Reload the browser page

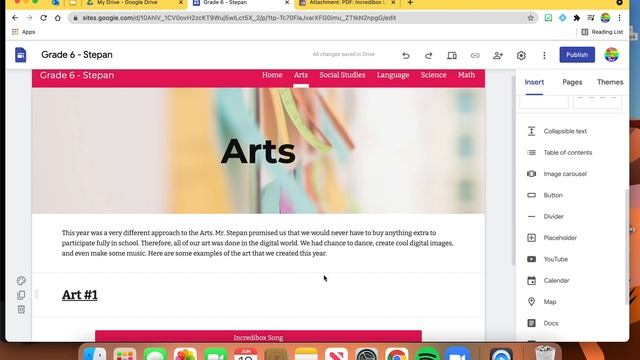tap(43, 18)
